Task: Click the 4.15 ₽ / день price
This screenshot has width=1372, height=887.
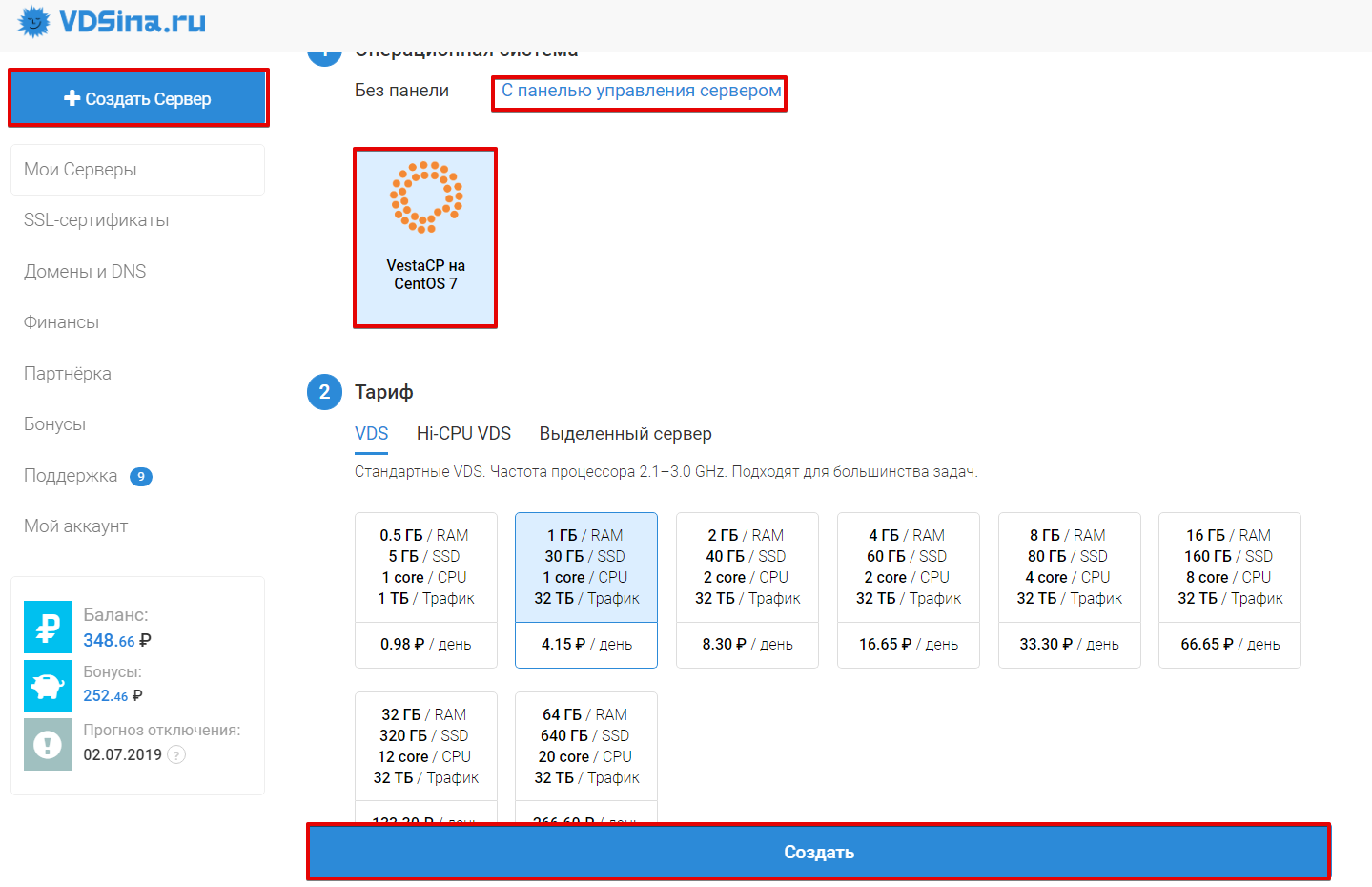Action: coord(586,645)
